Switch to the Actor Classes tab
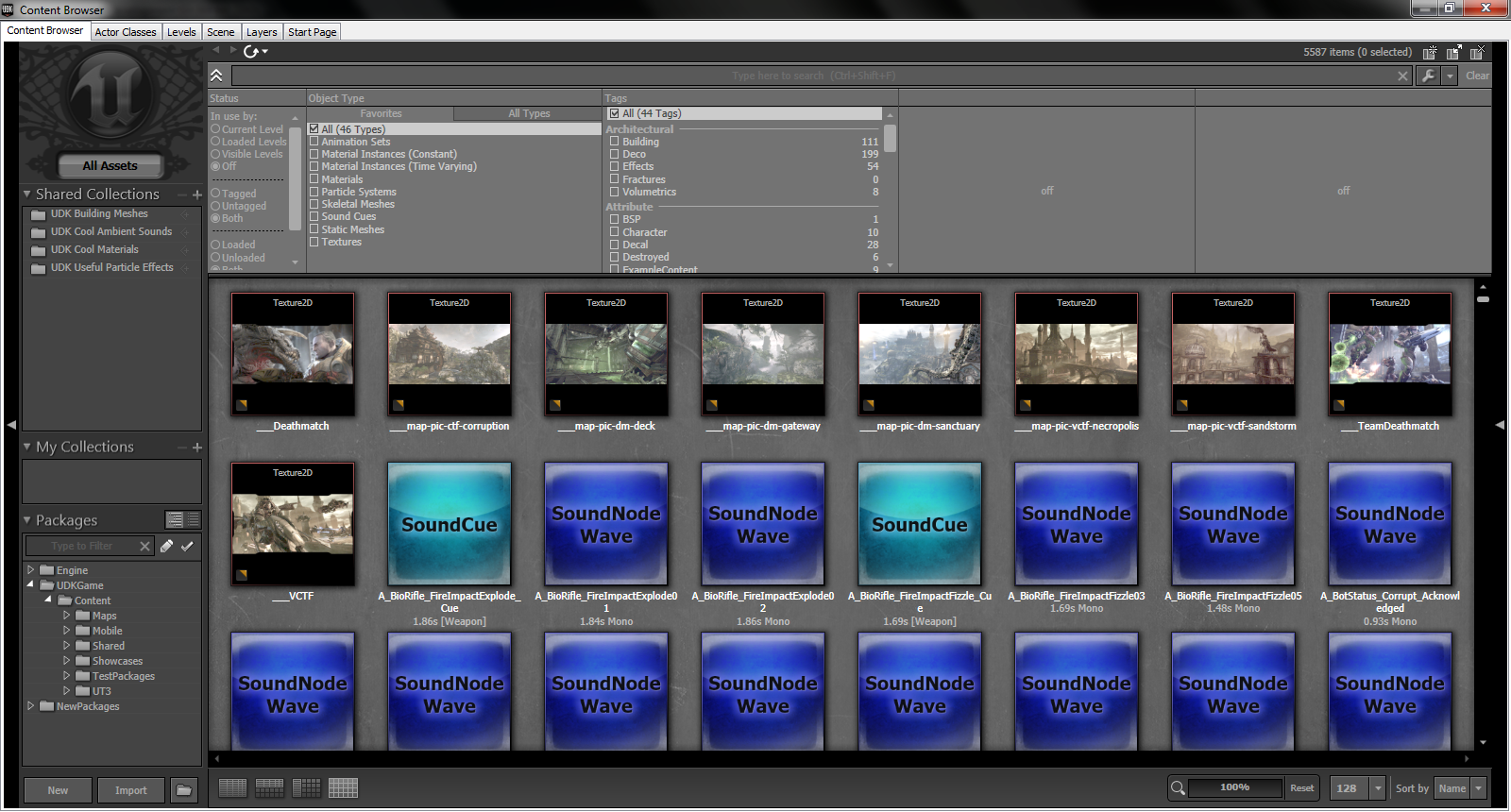The image size is (1511, 812). [x=126, y=32]
